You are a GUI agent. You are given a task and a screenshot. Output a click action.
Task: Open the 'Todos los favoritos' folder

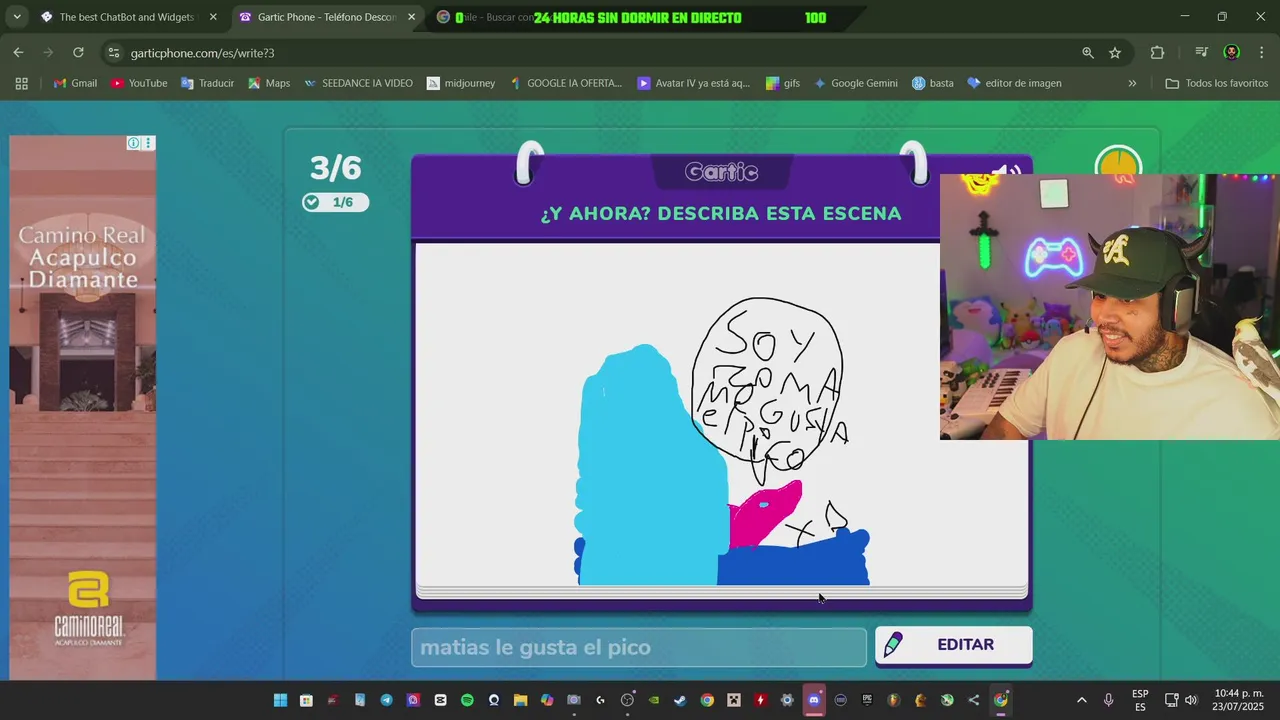point(1217,83)
